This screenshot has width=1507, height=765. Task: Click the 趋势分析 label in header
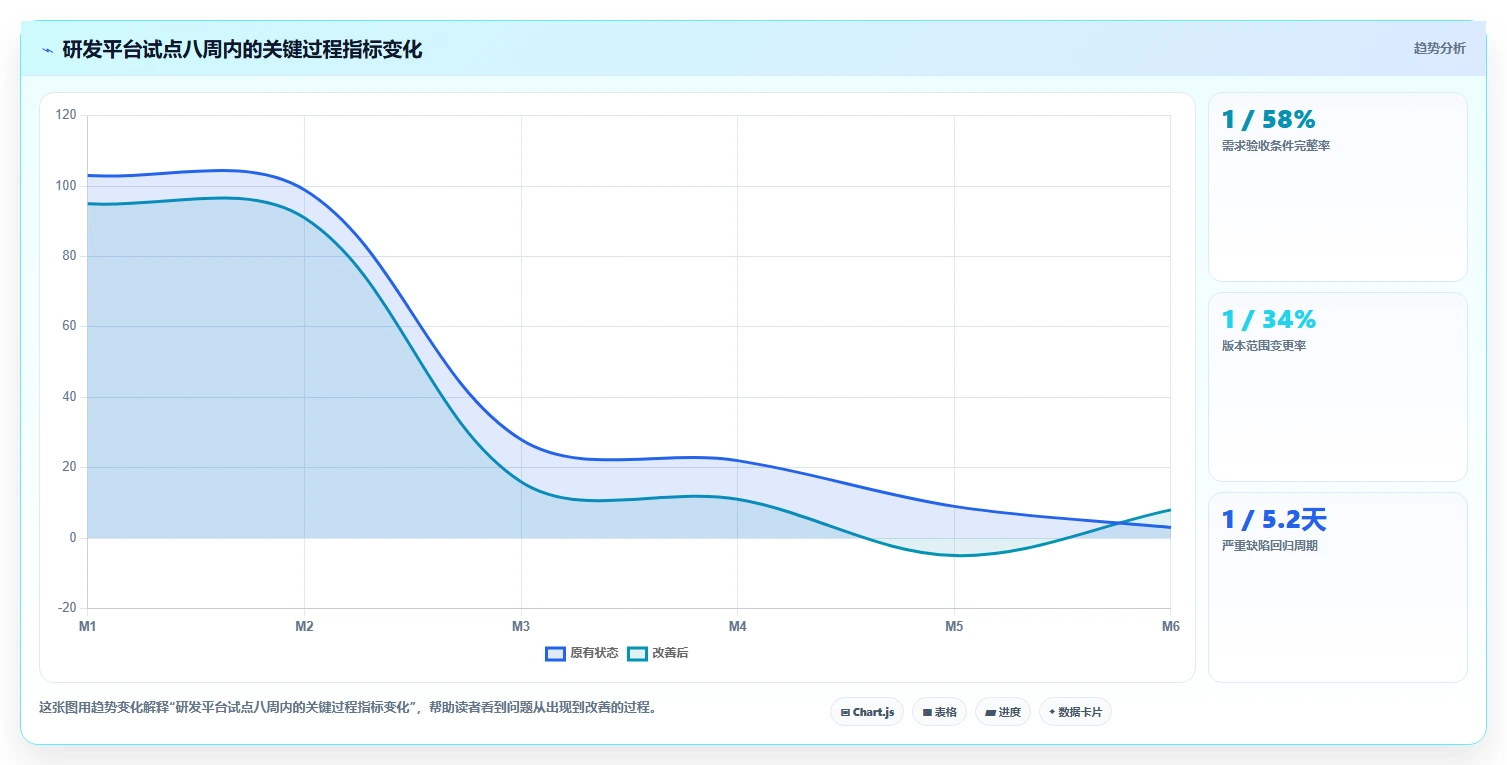tap(1439, 49)
